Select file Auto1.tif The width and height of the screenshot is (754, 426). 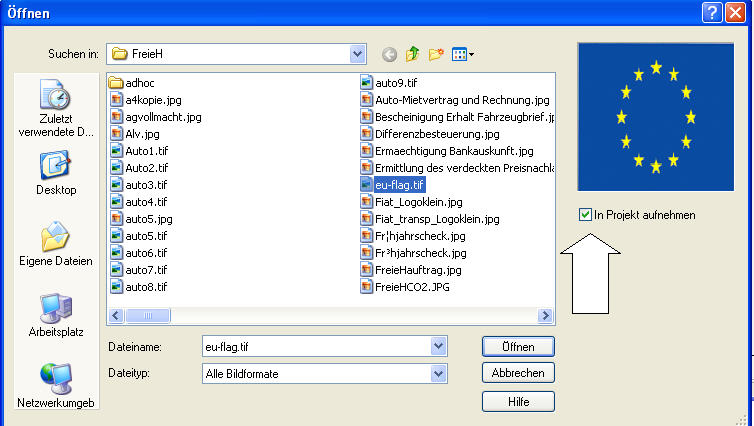click(x=139, y=151)
